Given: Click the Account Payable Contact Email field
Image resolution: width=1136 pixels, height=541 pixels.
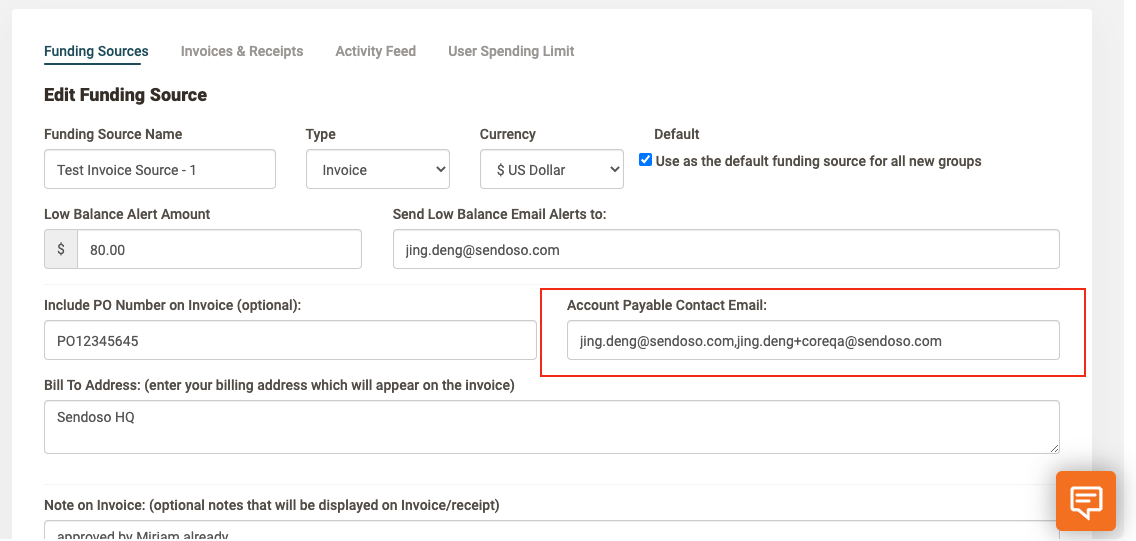Looking at the screenshot, I should (x=812, y=341).
